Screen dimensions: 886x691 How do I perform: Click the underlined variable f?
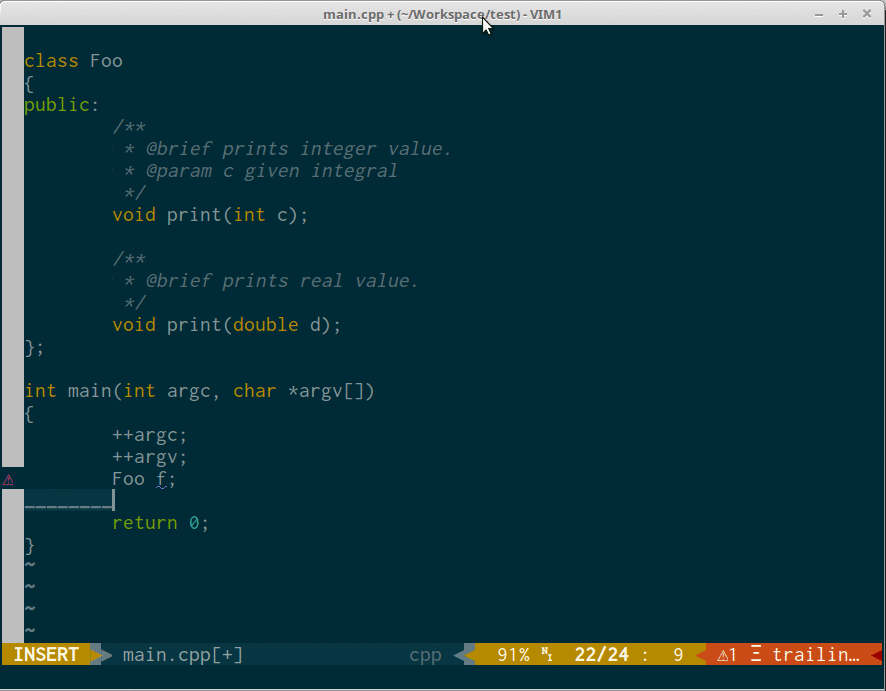pyautogui.click(x=161, y=479)
